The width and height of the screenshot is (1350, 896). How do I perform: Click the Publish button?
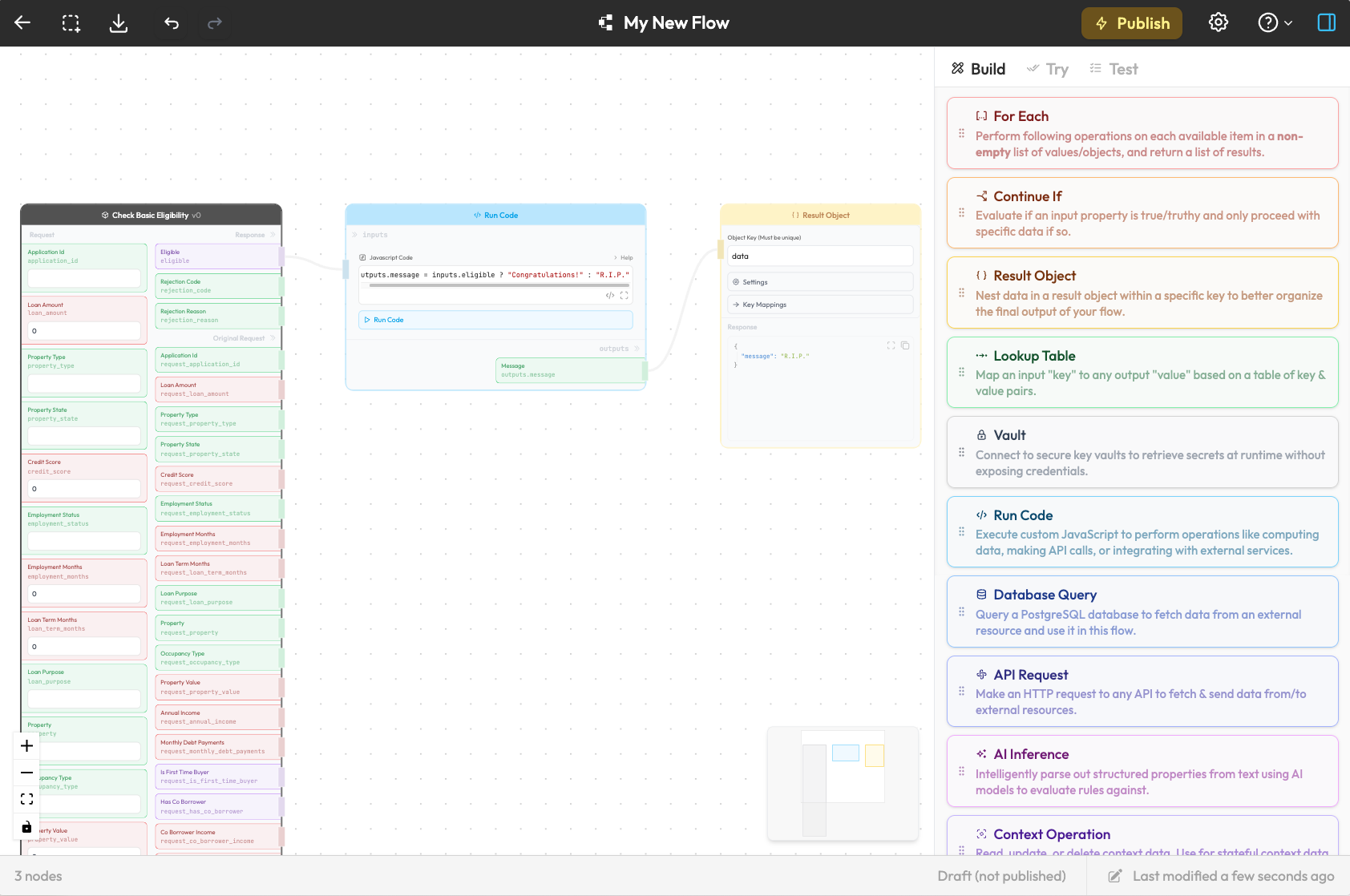tap(1131, 23)
